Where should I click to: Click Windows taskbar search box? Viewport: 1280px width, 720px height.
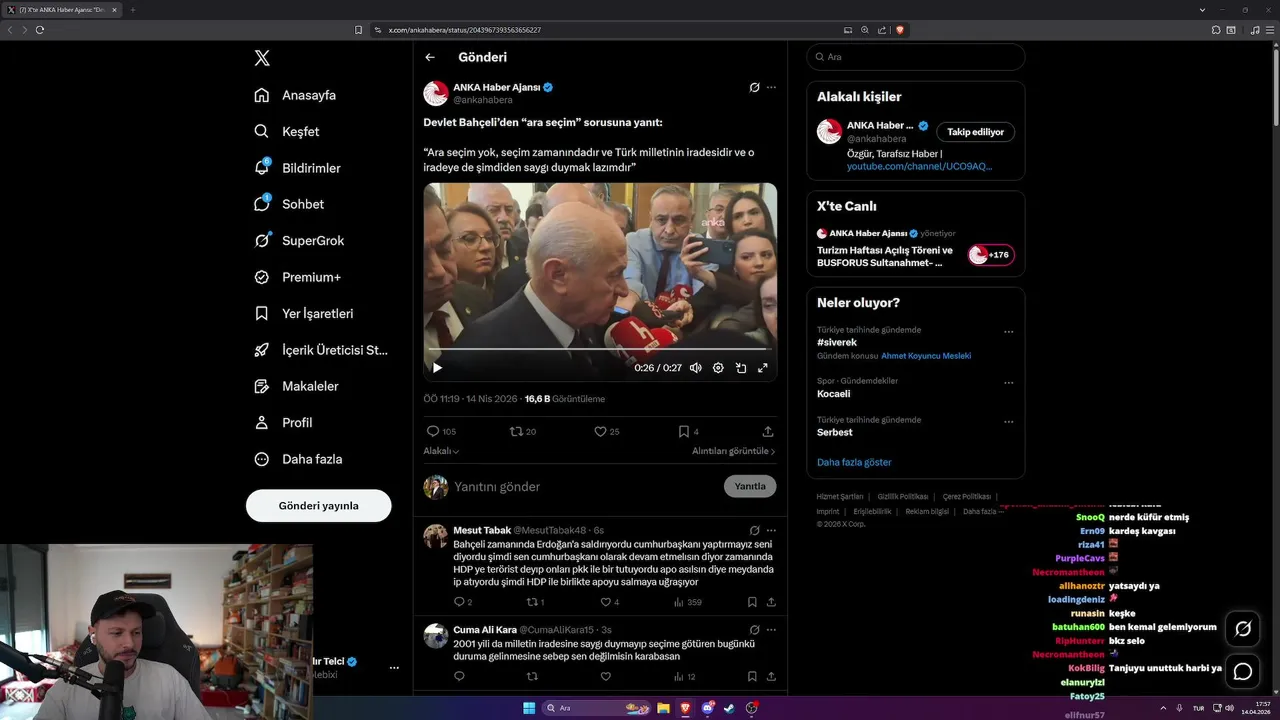pos(598,708)
